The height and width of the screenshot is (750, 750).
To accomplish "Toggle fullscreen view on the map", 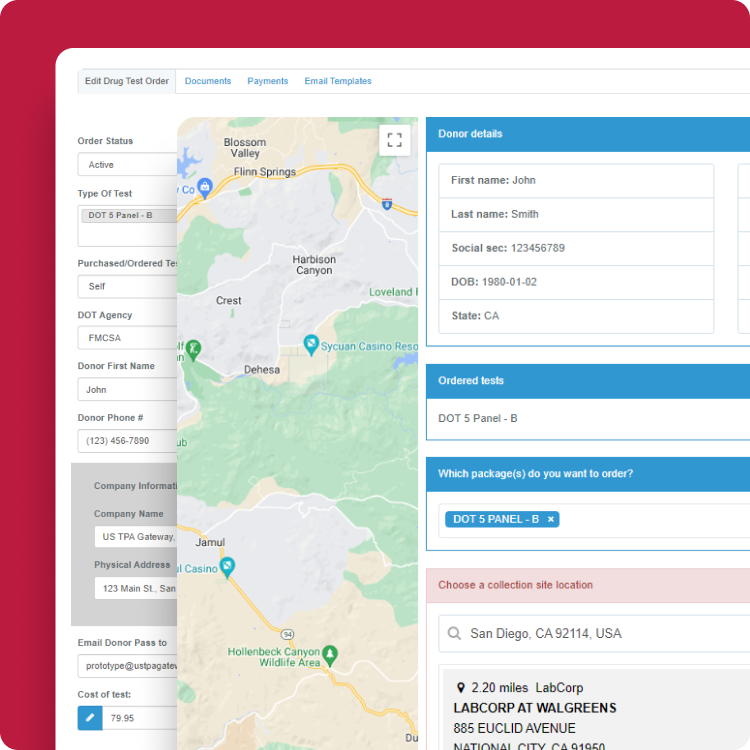I will [x=394, y=140].
